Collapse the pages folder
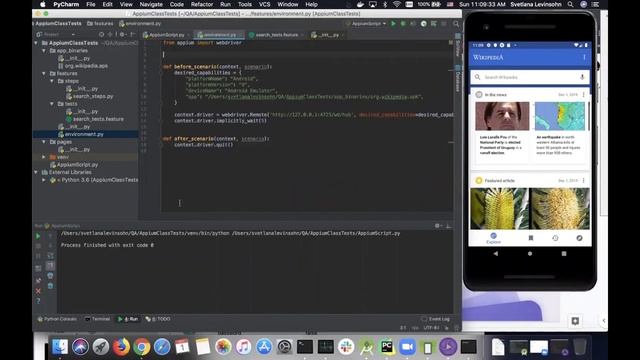 (44, 142)
